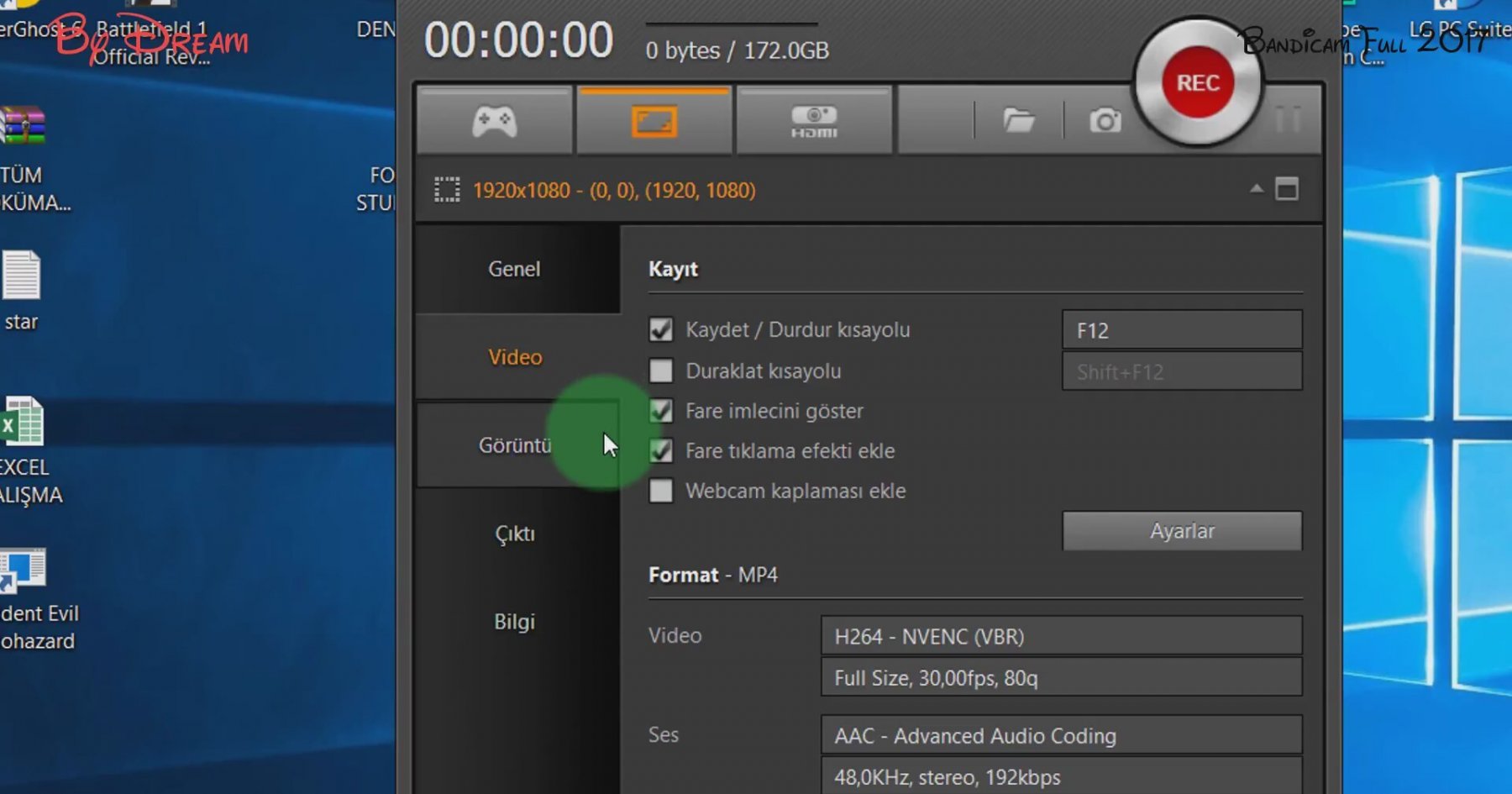Select WinRAR archive desktop icon
This screenshot has width=1512, height=794.
coord(23,127)
